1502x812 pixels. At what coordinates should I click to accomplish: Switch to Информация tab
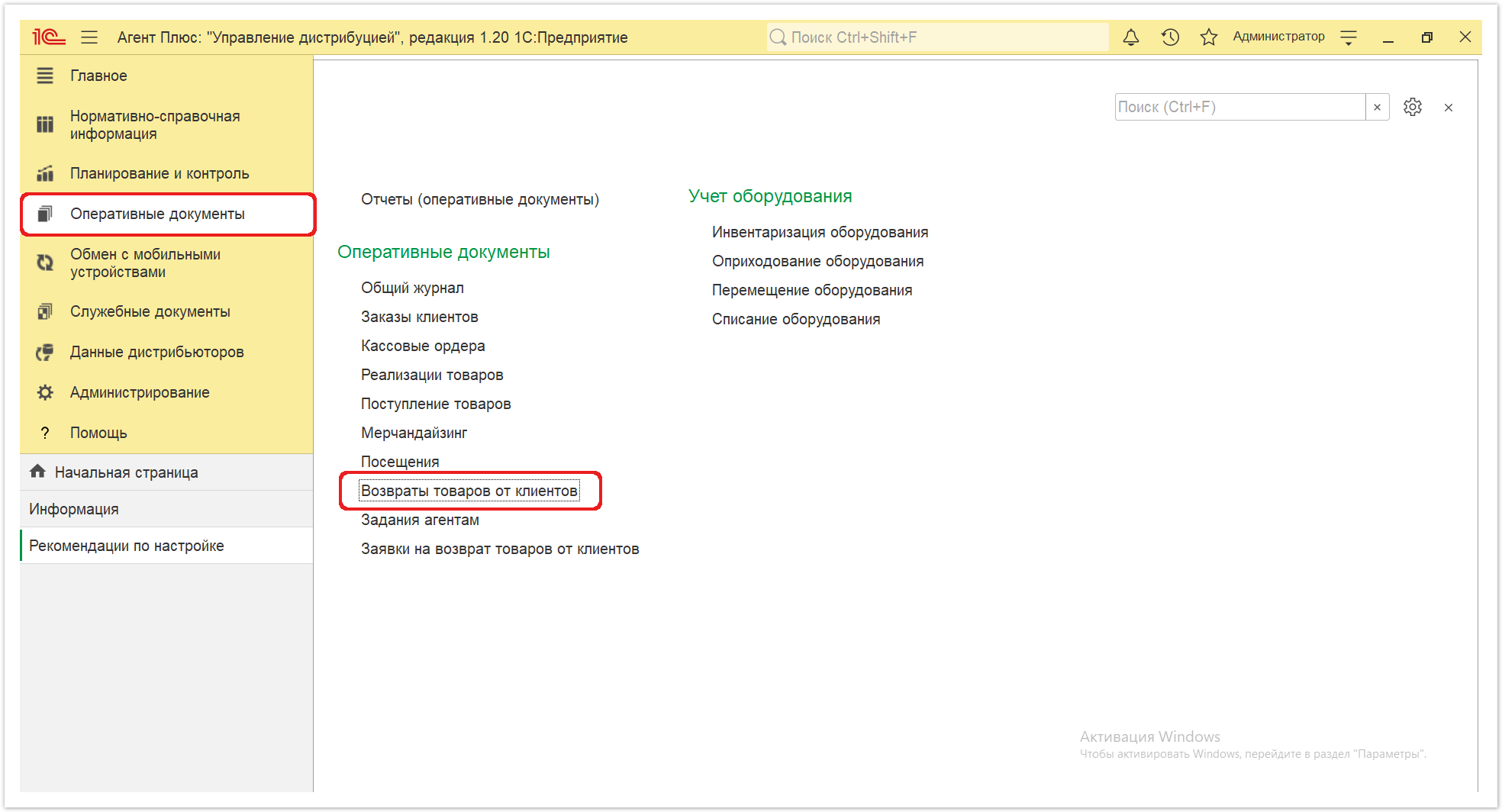tap(166, 509)
